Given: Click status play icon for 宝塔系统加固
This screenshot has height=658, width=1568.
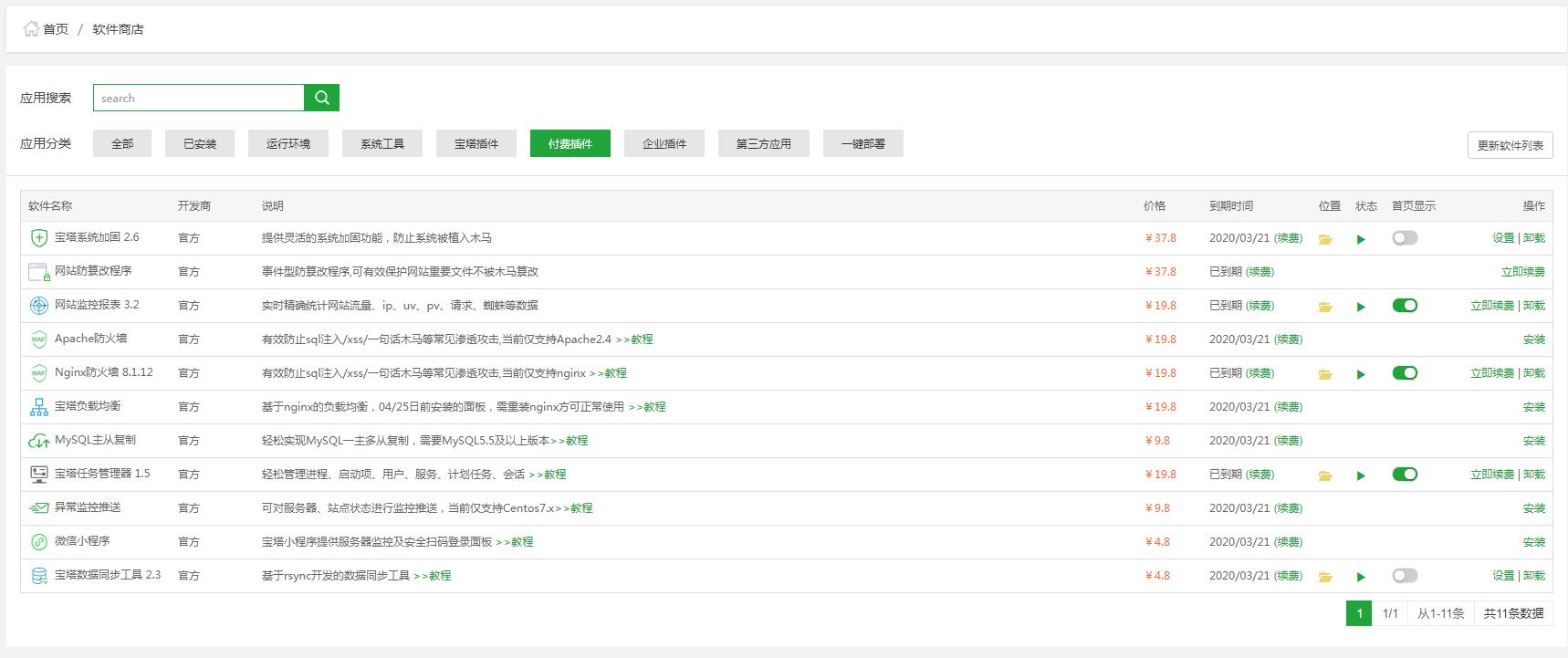Looking at the screenshot, I should (x=1361, y=239).
